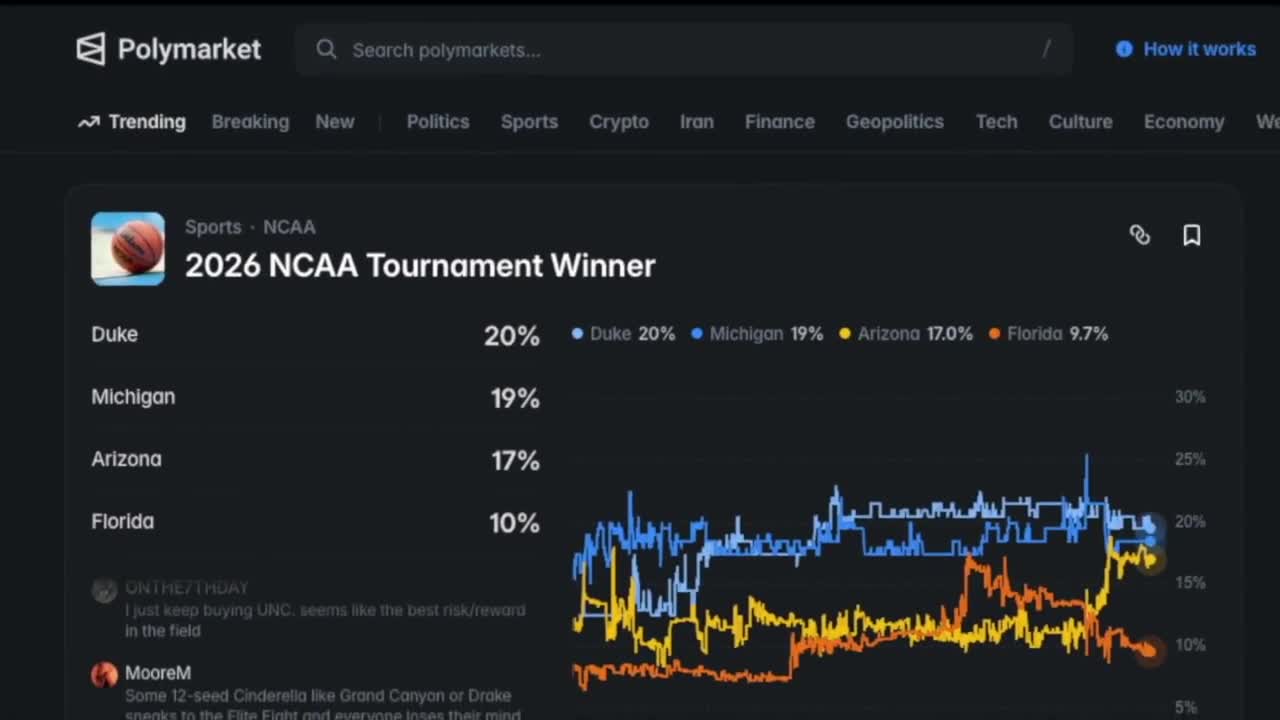This screenshot has width=1280, height=720.
Task: Click the Polymarket logo icon
Action: point(91,49)
